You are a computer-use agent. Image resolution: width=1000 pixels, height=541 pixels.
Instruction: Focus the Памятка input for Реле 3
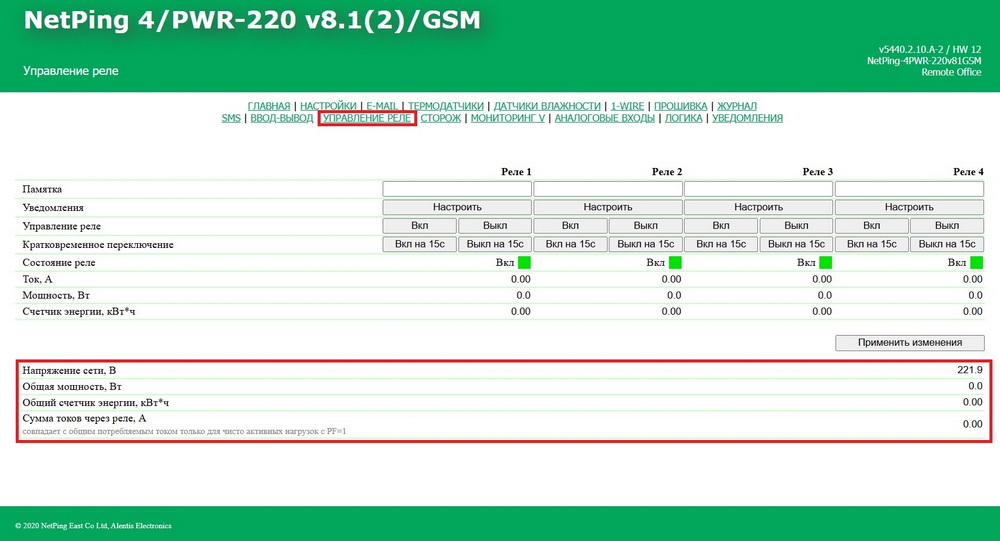758,189
